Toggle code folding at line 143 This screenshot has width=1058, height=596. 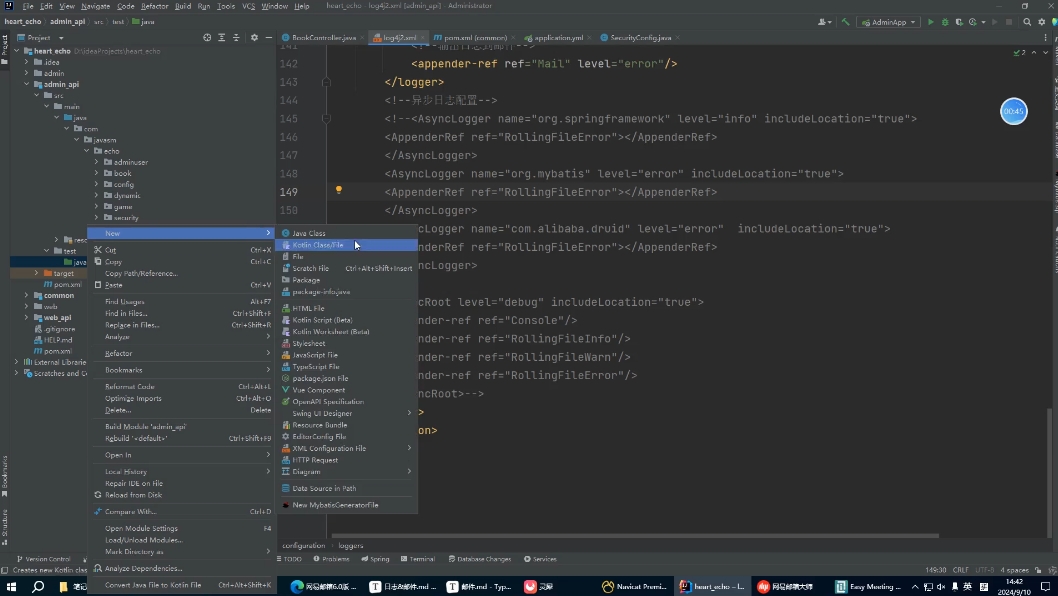326,82
